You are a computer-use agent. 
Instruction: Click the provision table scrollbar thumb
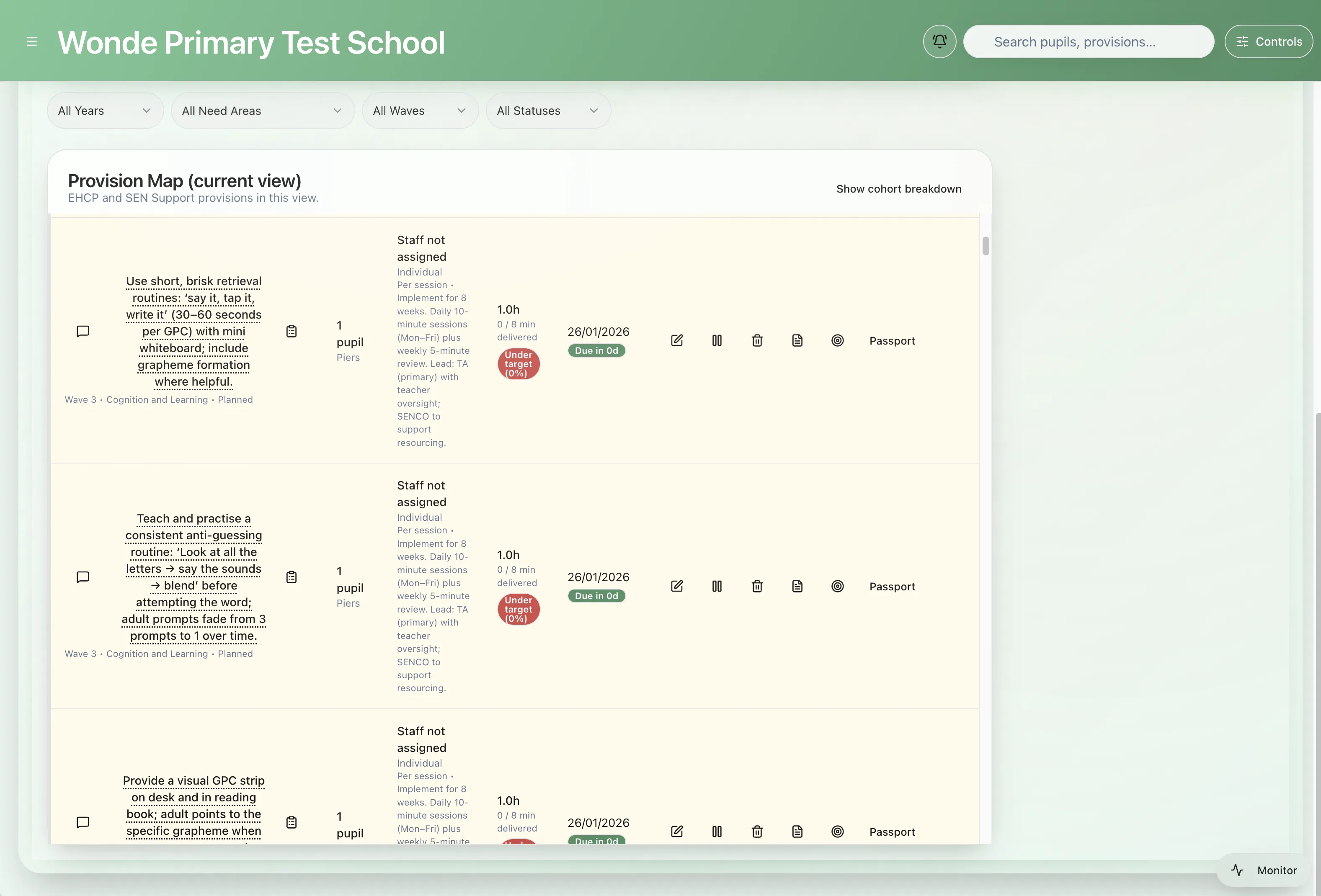(985, 246)
